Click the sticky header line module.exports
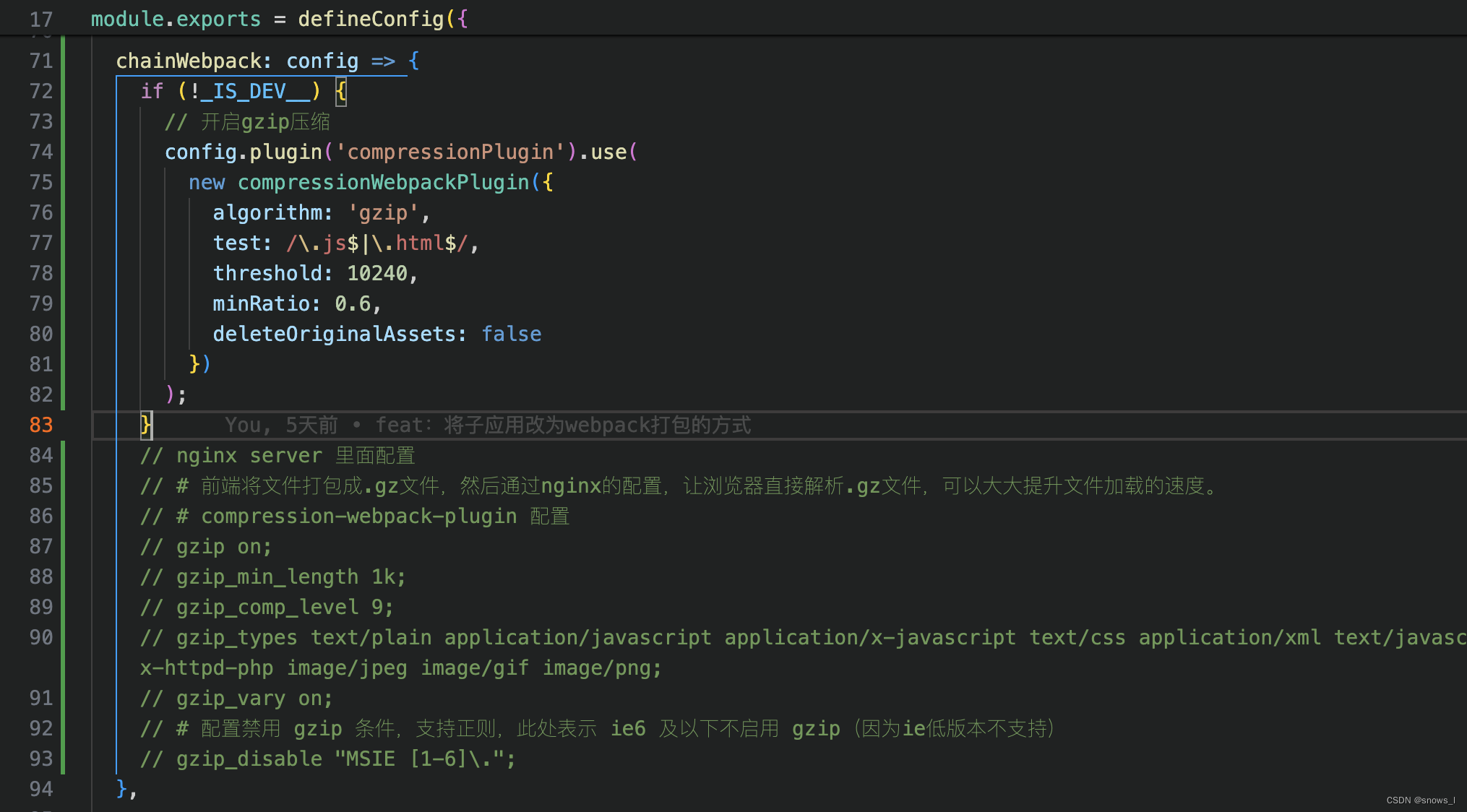Screen dimensions: 1467x812 point(176,19)
